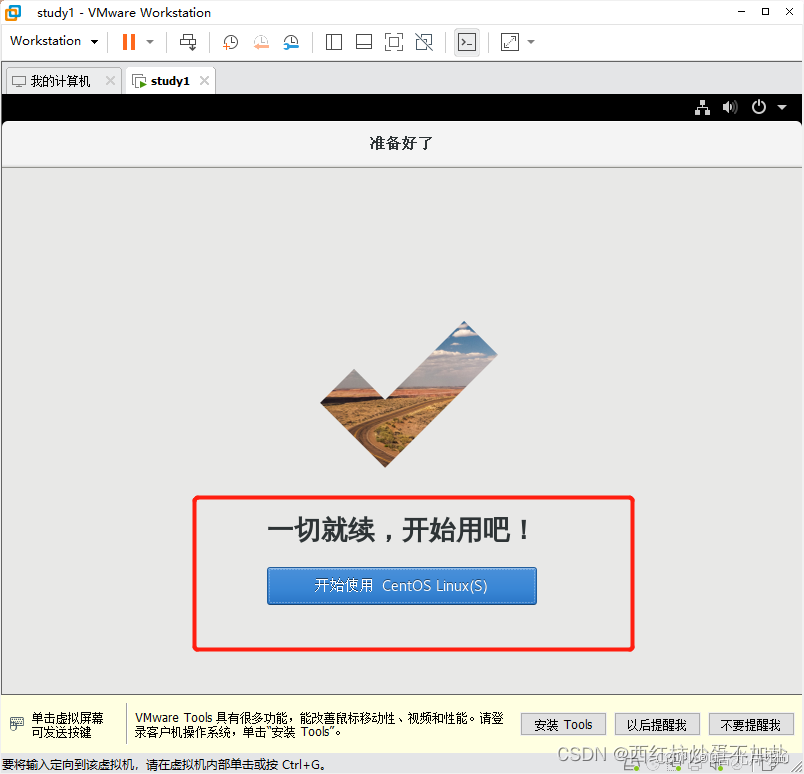804x774 pixels.
Task: Toggle the console view button
Action: pyautogui.click(x=467, y=42)
